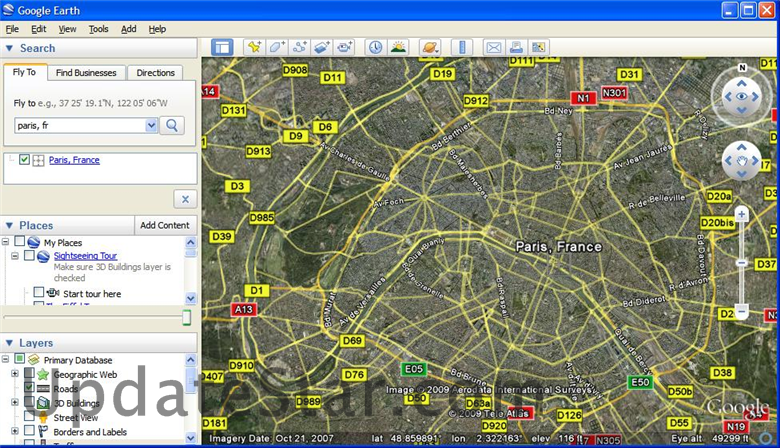Open the Add menu
Screen dimensions: 780x448
128,29
